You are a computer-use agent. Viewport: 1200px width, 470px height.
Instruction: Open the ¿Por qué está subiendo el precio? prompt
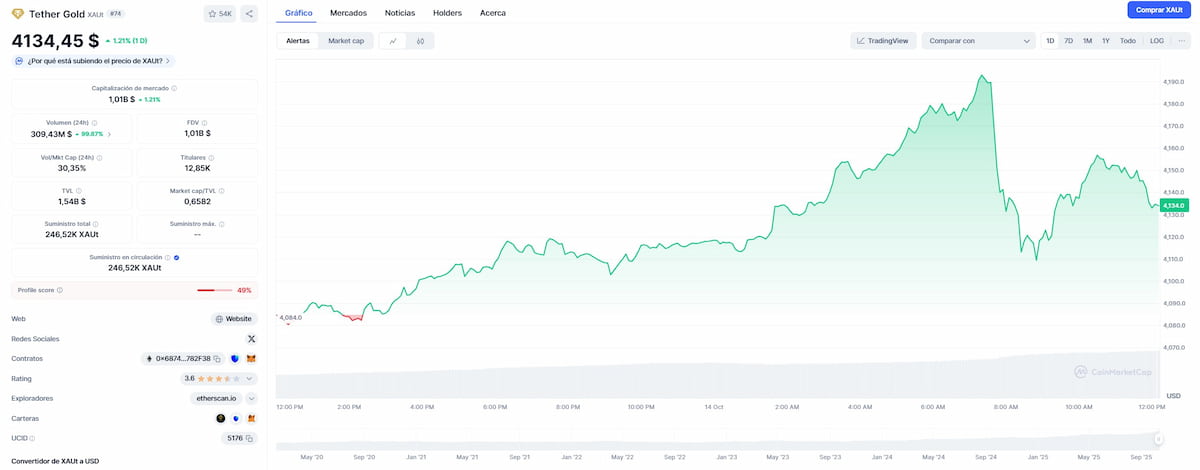(x=94, y=61)
